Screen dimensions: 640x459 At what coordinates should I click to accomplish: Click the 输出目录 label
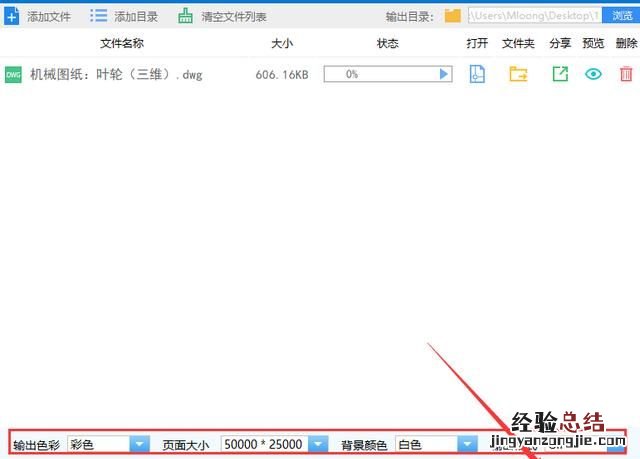tap(409, 17)
